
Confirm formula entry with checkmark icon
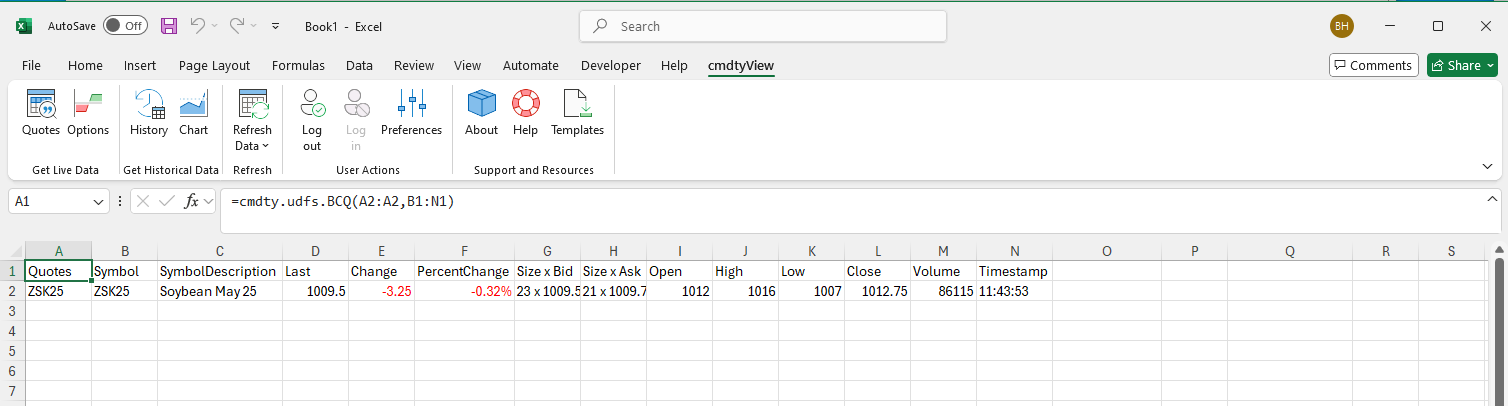pyautogui.click(x=167, y=201)
